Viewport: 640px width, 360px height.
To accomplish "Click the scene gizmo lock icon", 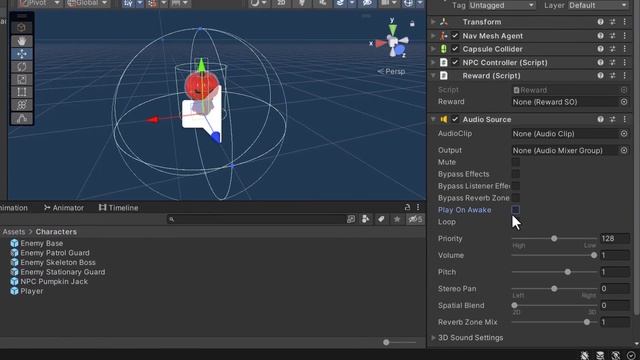I will 412,24.
